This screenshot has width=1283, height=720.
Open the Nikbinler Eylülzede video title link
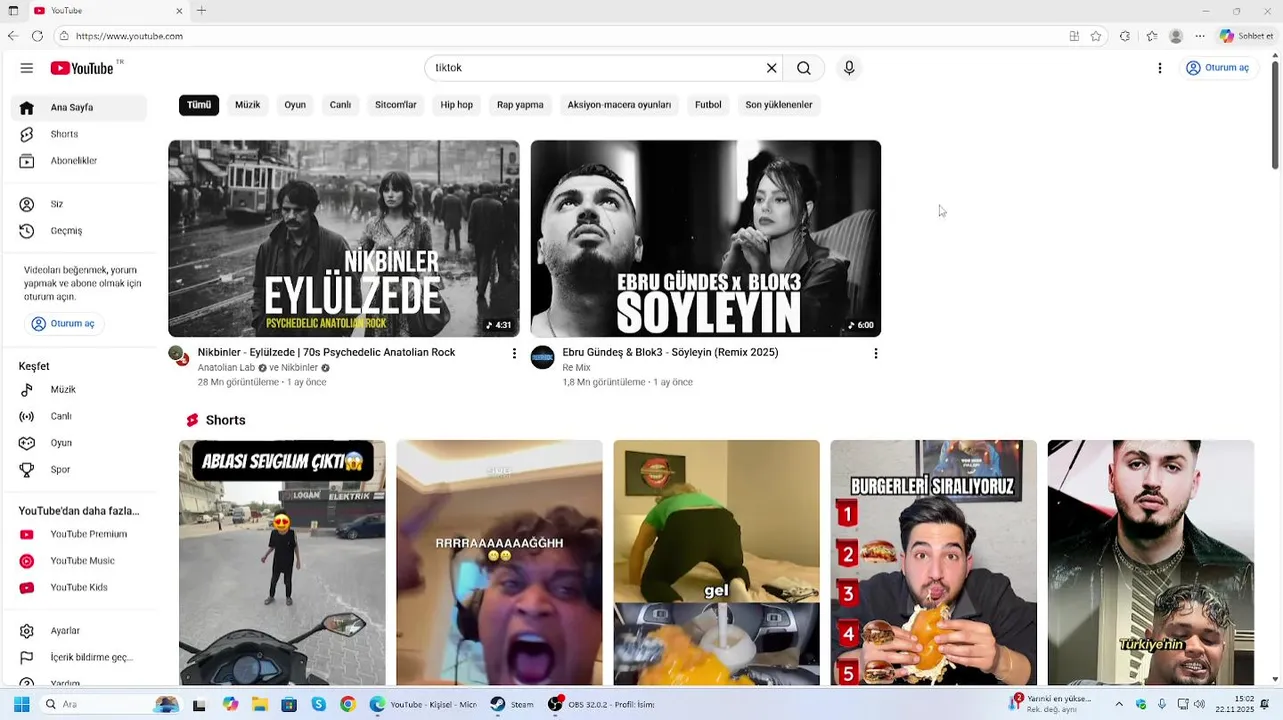click(326, 352)
